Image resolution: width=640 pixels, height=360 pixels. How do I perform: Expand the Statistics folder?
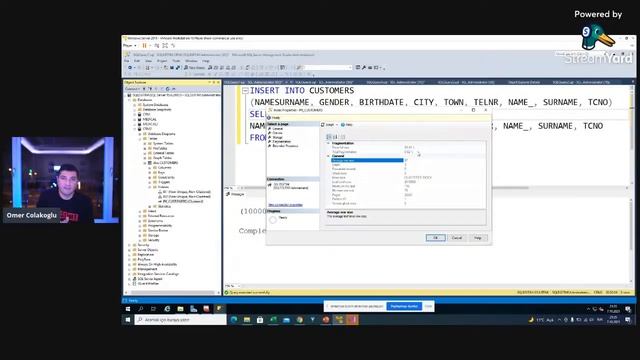click(149, 206)
